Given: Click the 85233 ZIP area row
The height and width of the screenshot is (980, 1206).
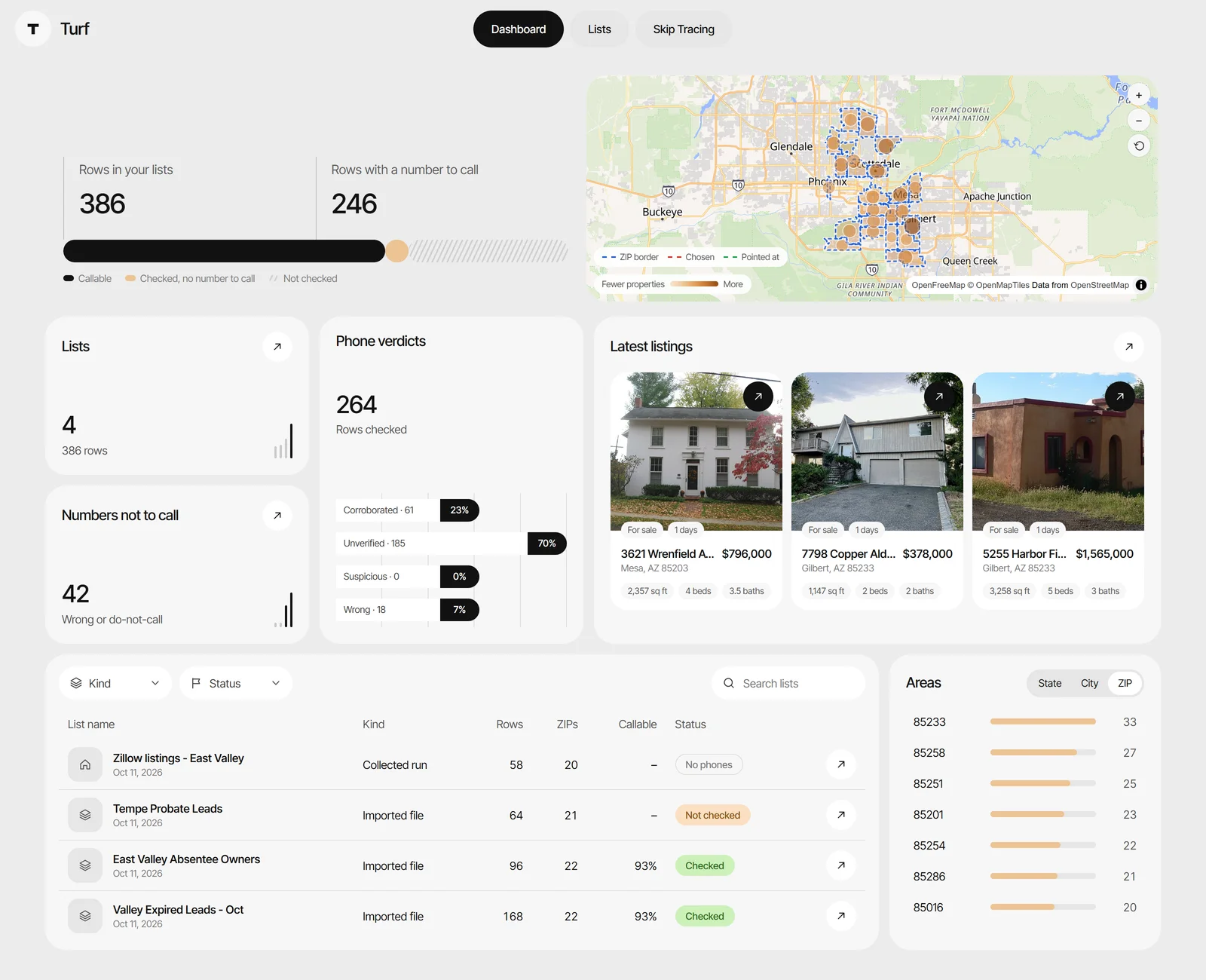Looking at the screenshot, I should point(1025,722).
